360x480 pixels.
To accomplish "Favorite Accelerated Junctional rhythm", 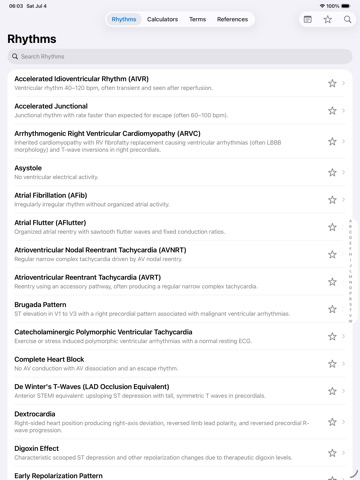I will 332,111.
